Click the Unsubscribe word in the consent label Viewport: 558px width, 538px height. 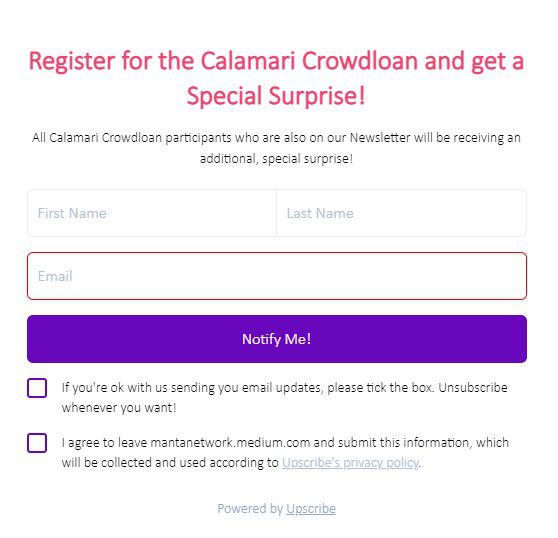point(473,388)
